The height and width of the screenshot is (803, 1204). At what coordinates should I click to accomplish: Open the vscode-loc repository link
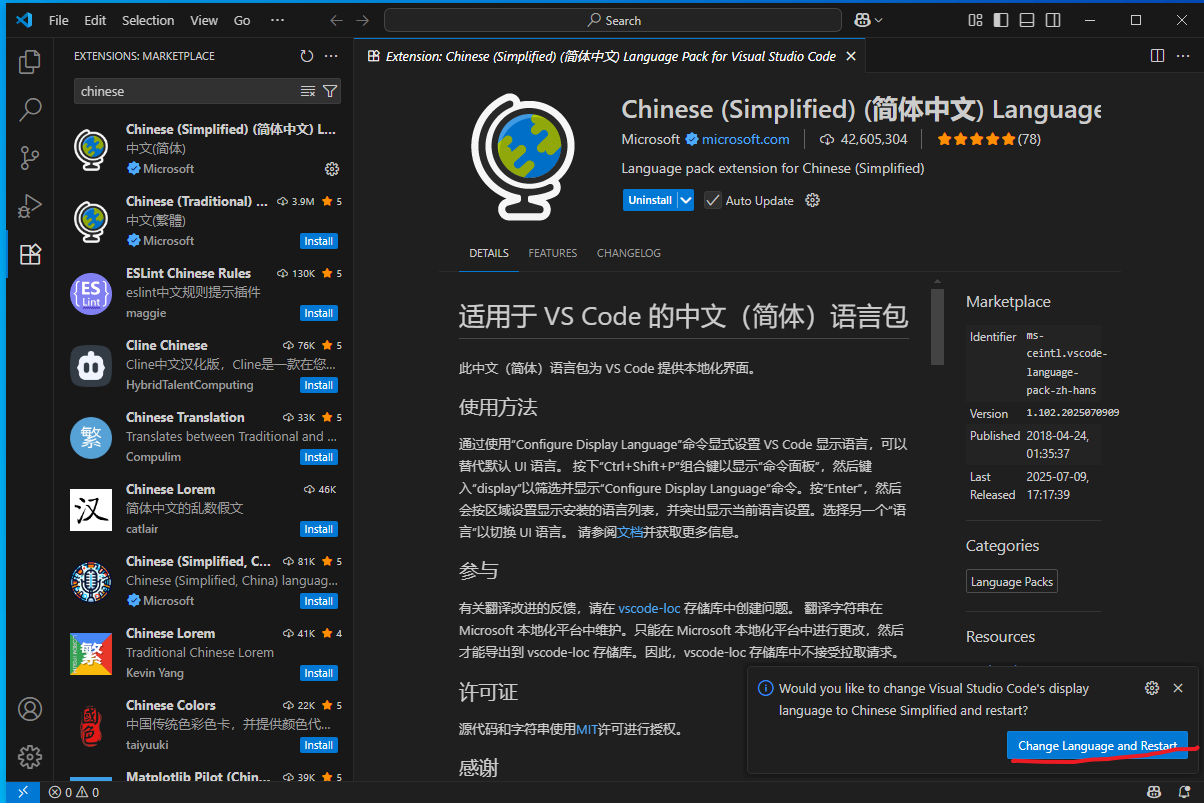pyautogui.click(x=649, y=608)
